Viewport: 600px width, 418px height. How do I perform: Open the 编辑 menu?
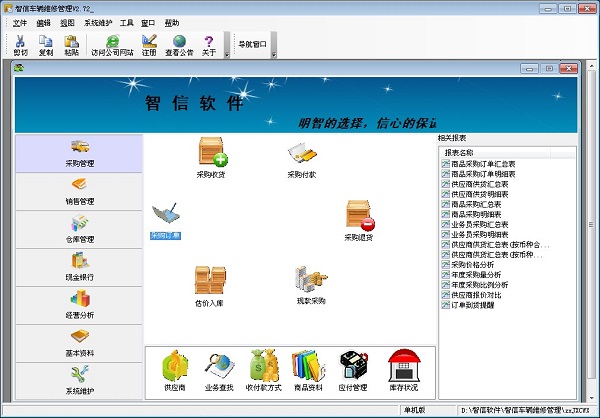pos(43,23)
